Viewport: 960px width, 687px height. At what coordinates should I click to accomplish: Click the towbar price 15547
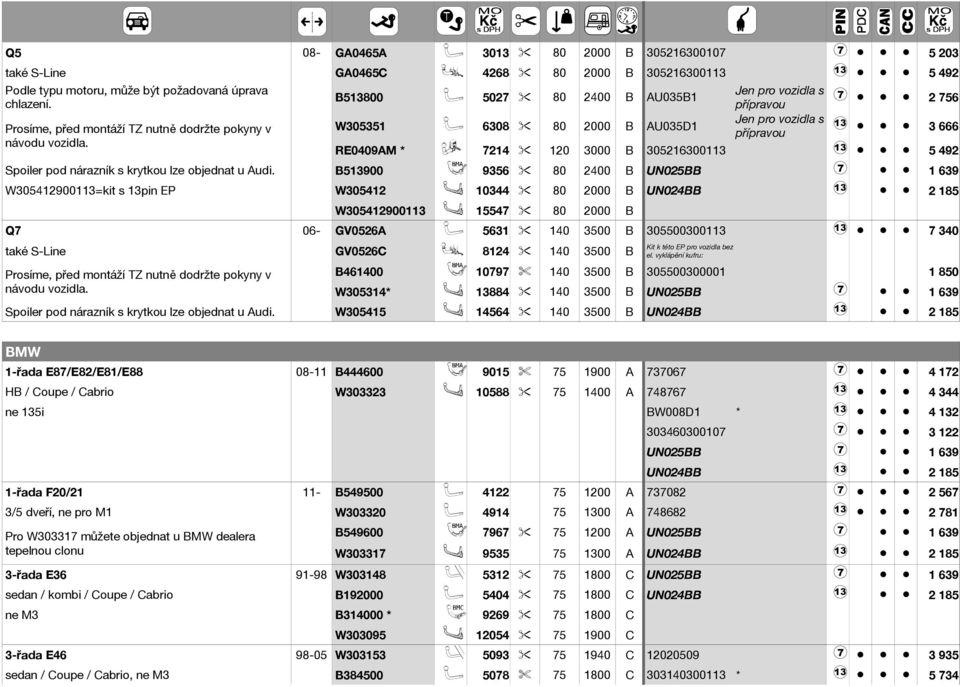492,211
